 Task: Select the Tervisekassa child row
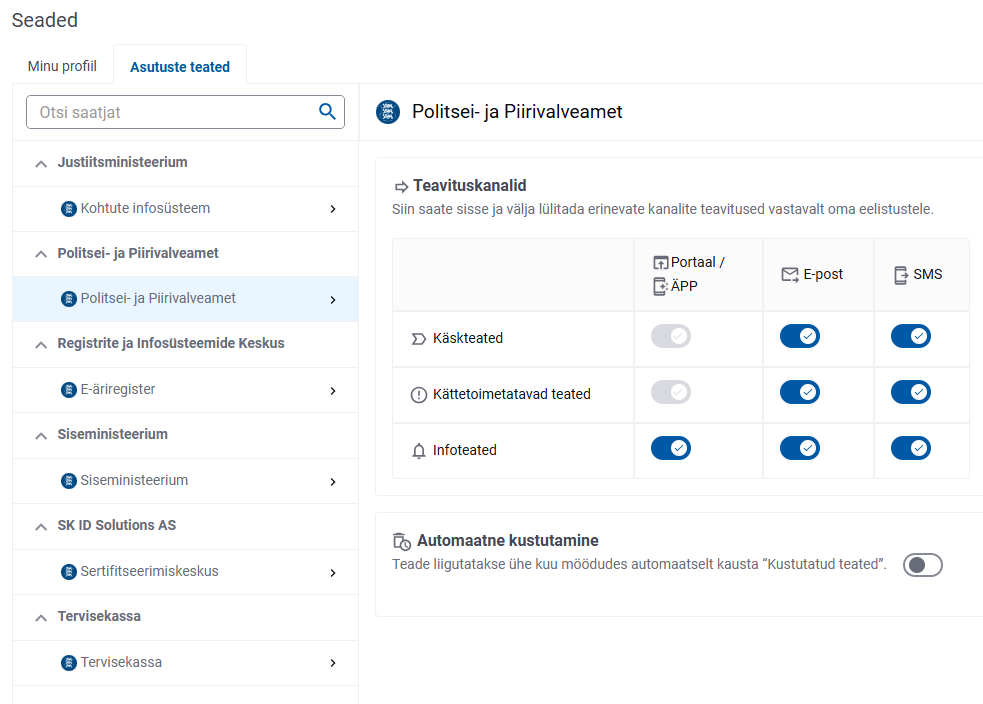pyautogui.click(x=186, y=663)
